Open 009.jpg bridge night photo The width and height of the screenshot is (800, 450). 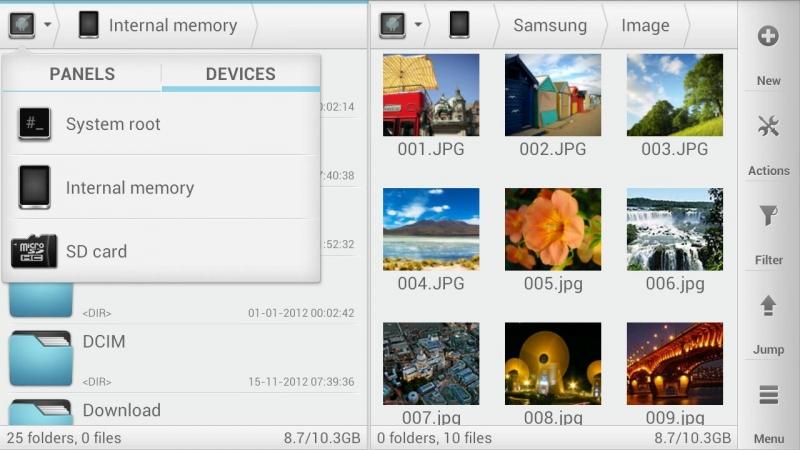(x=675, y=363)
